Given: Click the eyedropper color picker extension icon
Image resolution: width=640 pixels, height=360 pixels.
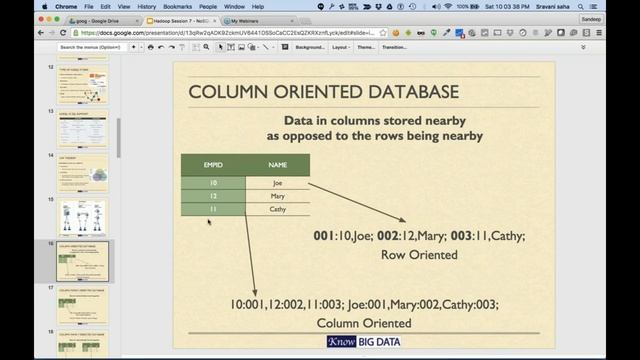Looking at the screenshot, I should [x=447, y=33].
